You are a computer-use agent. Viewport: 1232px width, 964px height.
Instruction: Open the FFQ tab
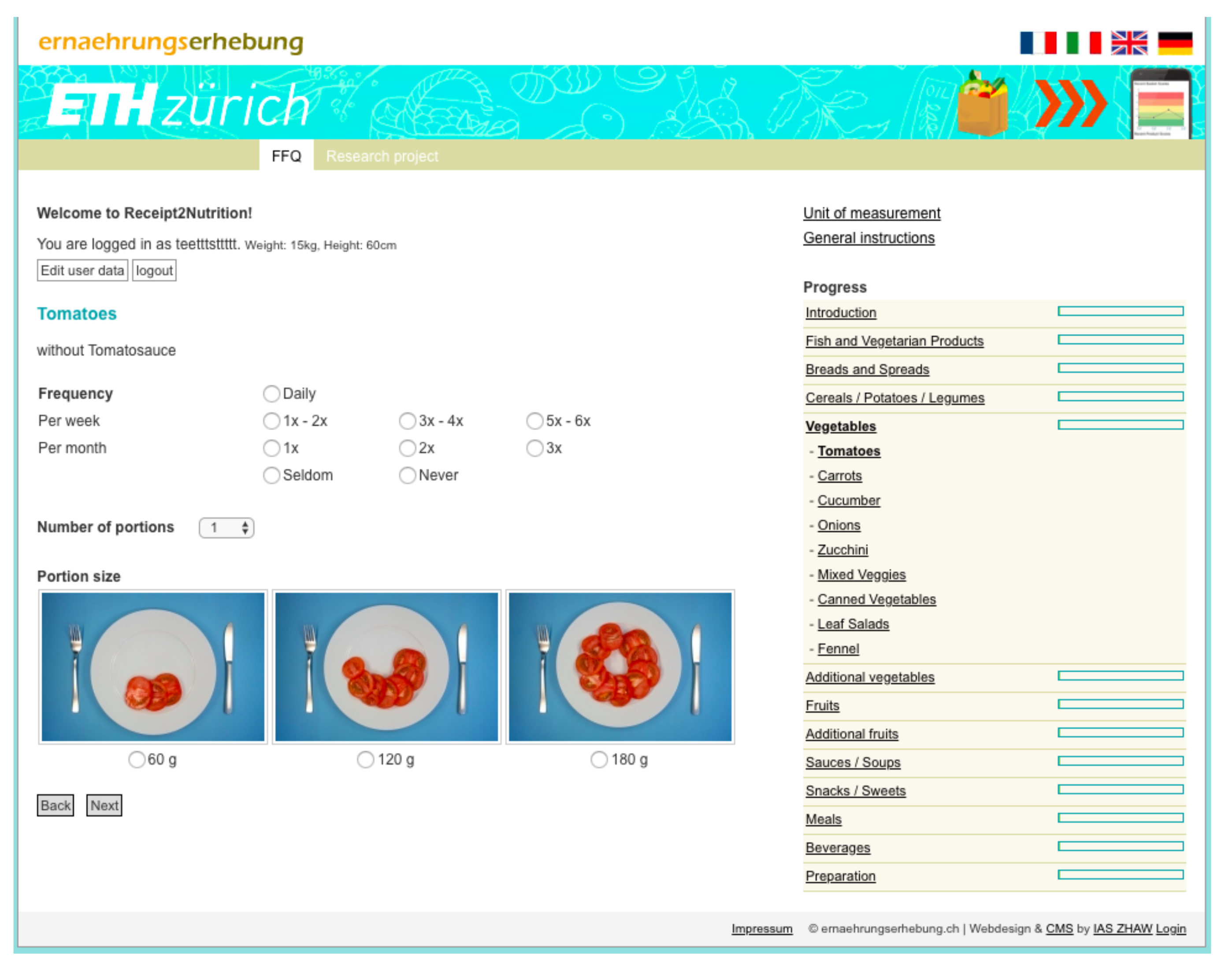[x=286, y=156]
